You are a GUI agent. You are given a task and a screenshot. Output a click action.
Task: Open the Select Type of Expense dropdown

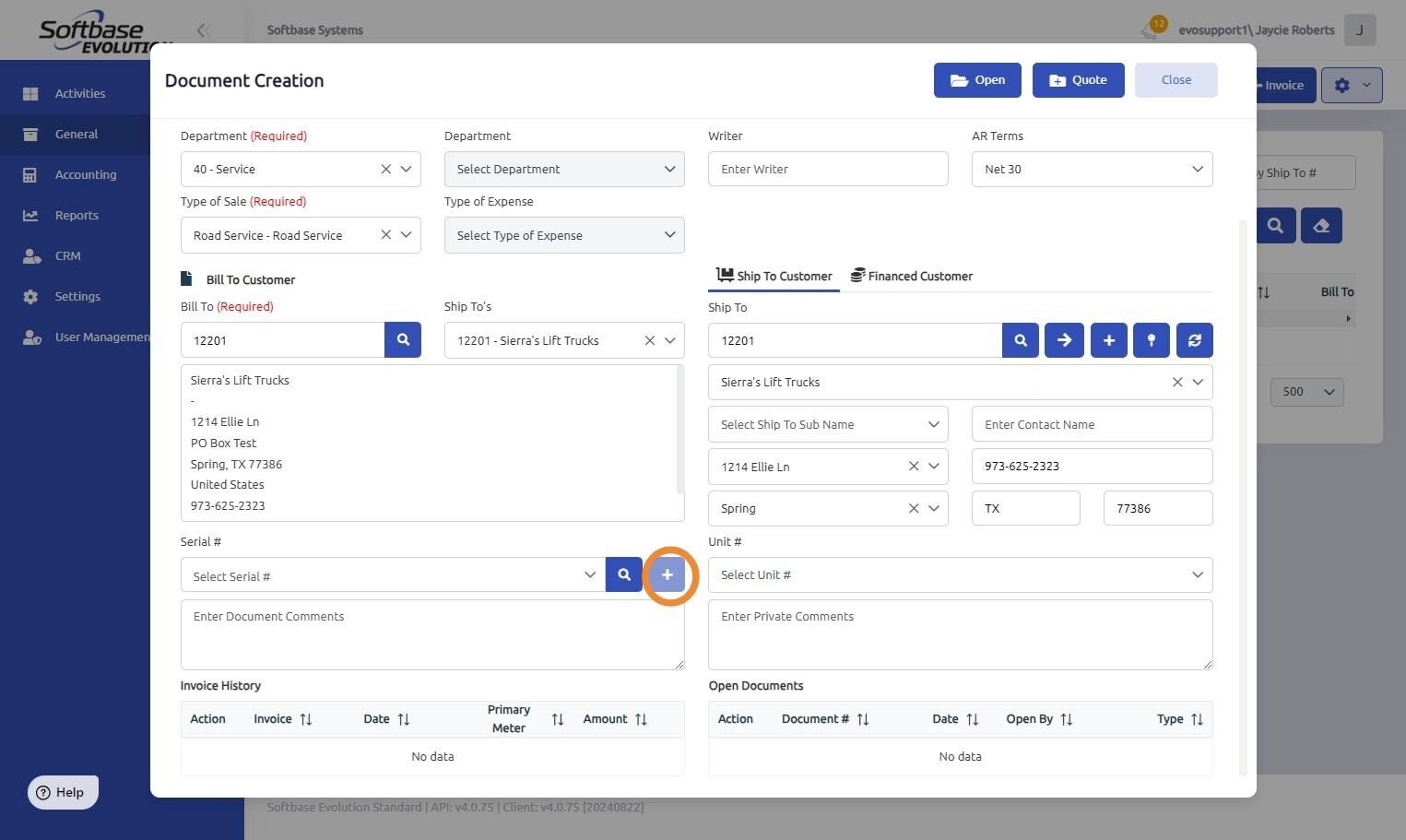point(564,235)
